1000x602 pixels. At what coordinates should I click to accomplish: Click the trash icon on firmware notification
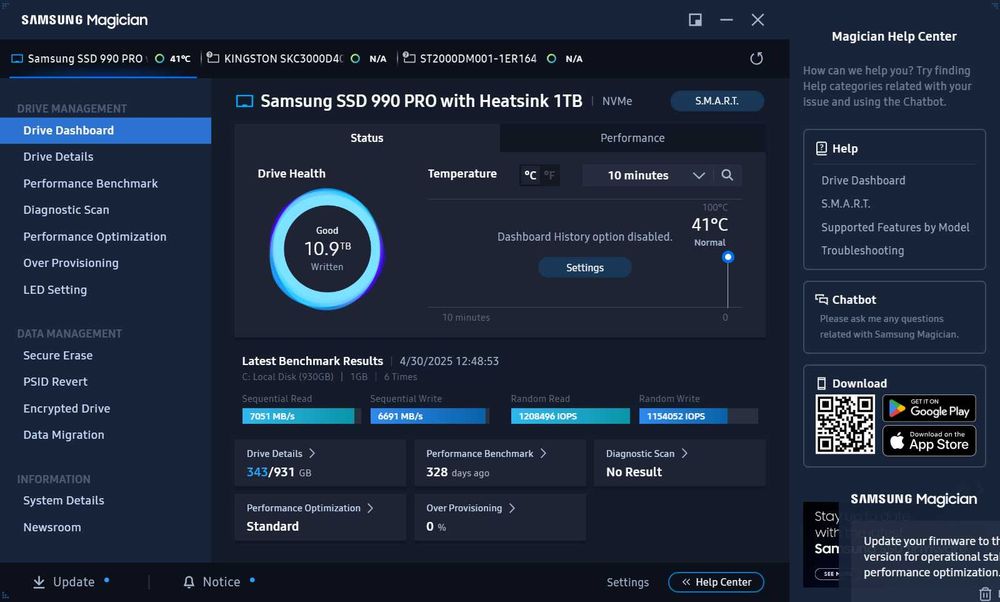click(x=985, y=594)
